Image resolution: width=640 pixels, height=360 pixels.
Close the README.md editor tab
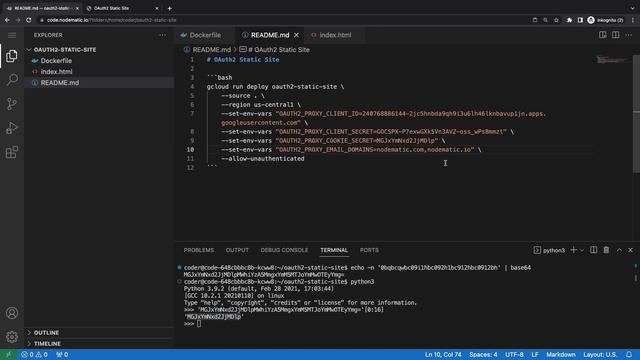point(296,35)
